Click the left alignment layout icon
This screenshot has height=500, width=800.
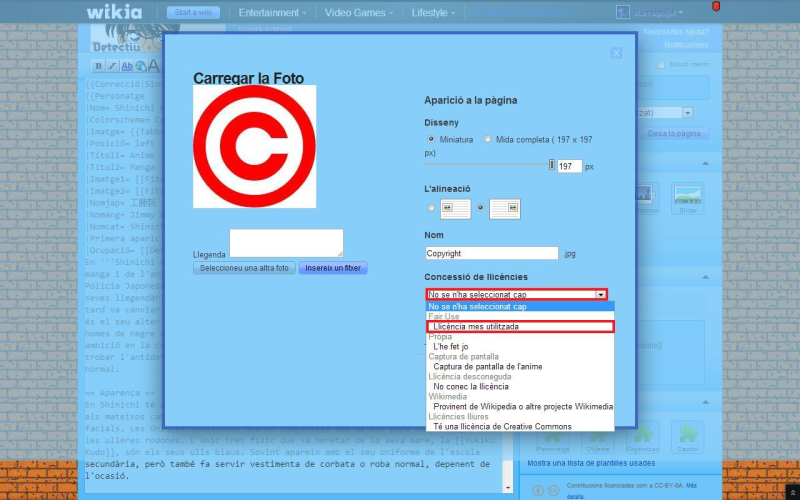click(455, 209)
